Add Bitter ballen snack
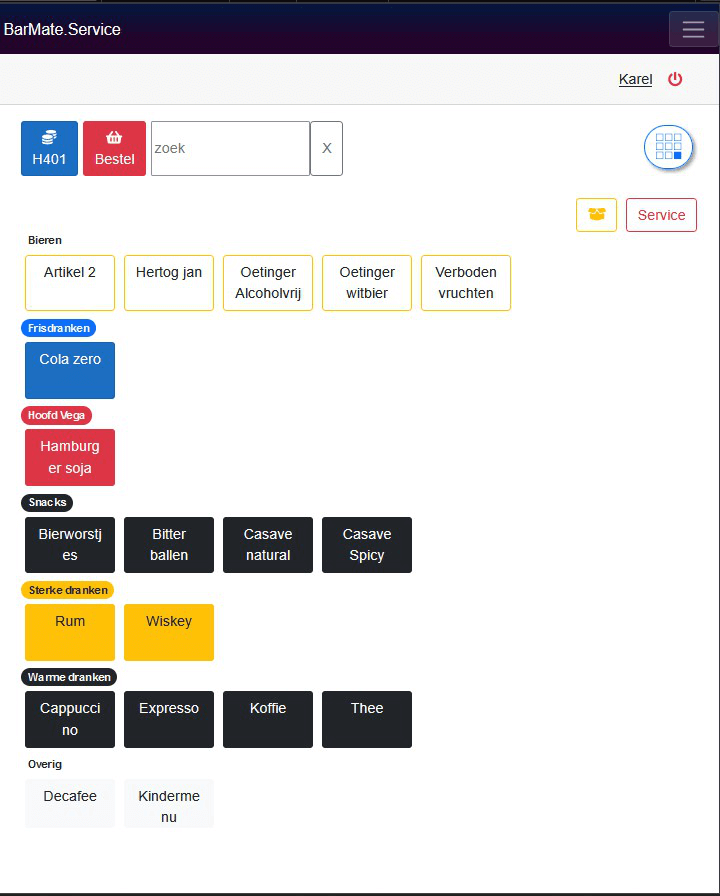Viewport: 720px width, 896px height. (x=169, y=545)
